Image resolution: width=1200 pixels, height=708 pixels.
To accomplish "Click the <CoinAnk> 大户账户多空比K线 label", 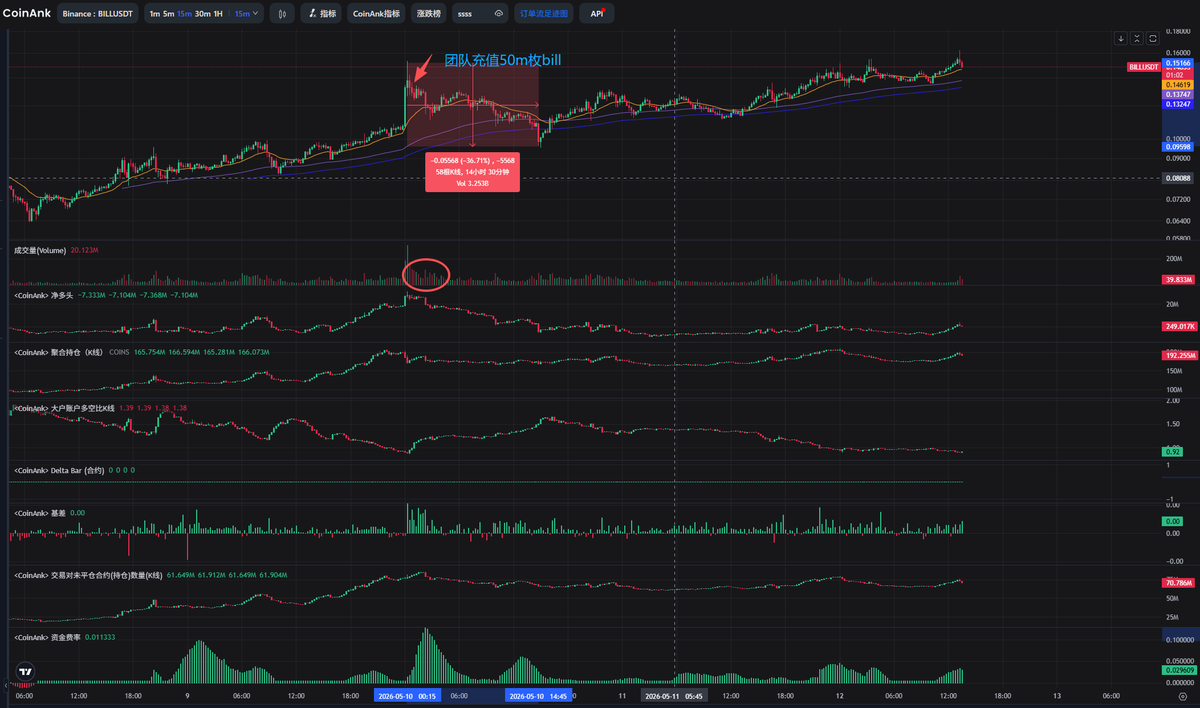I will click(63, 408).
